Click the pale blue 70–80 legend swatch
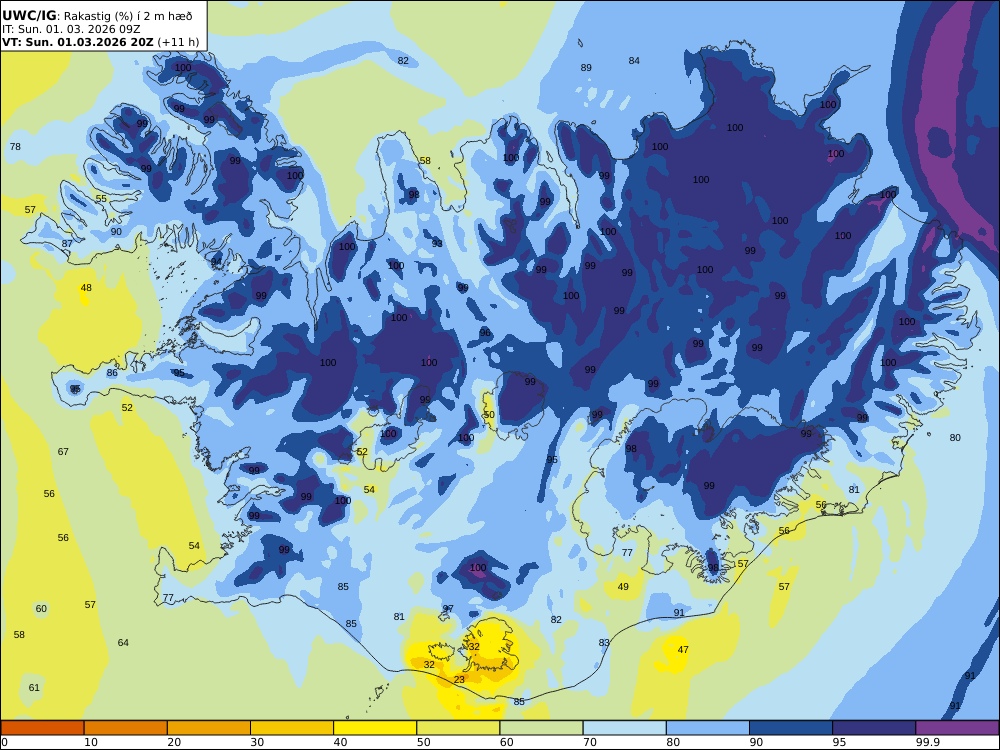This screenshot has height=750, width=1000. tap(624, 728)
